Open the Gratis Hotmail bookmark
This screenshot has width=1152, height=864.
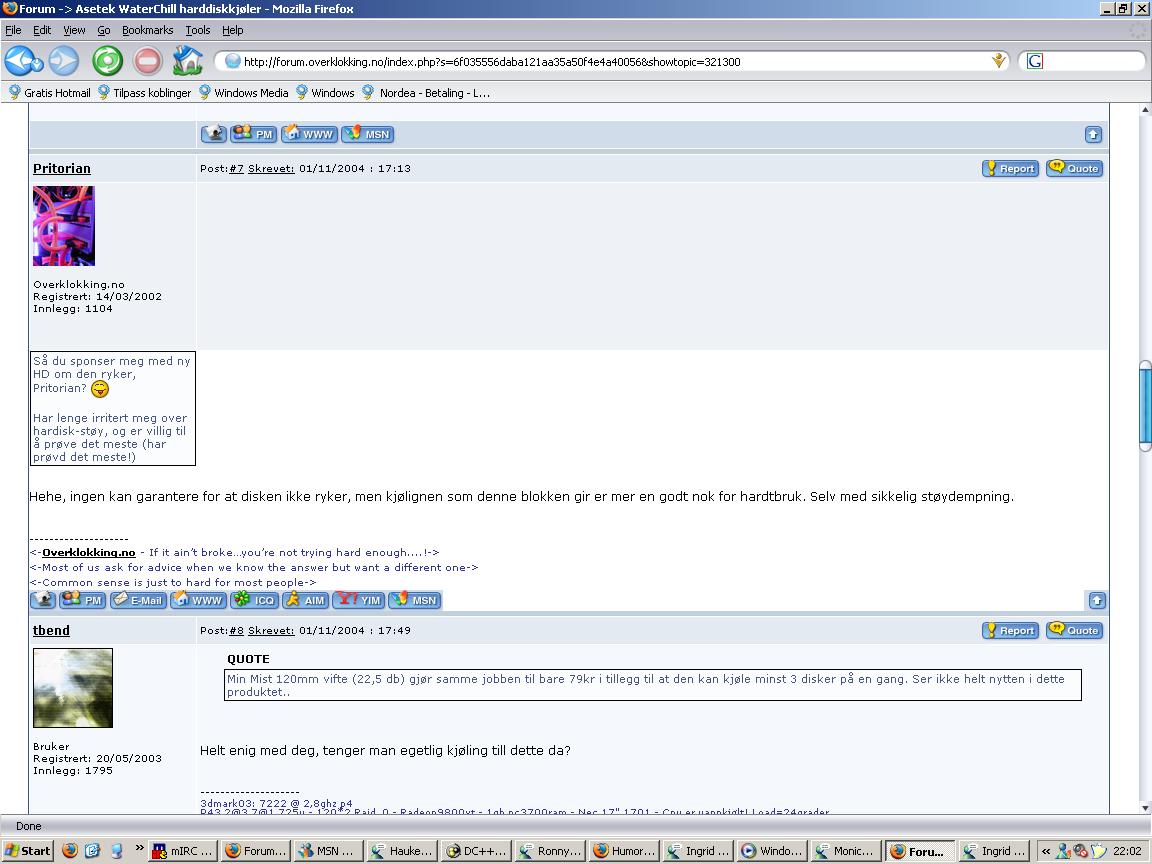coord(49,93)
